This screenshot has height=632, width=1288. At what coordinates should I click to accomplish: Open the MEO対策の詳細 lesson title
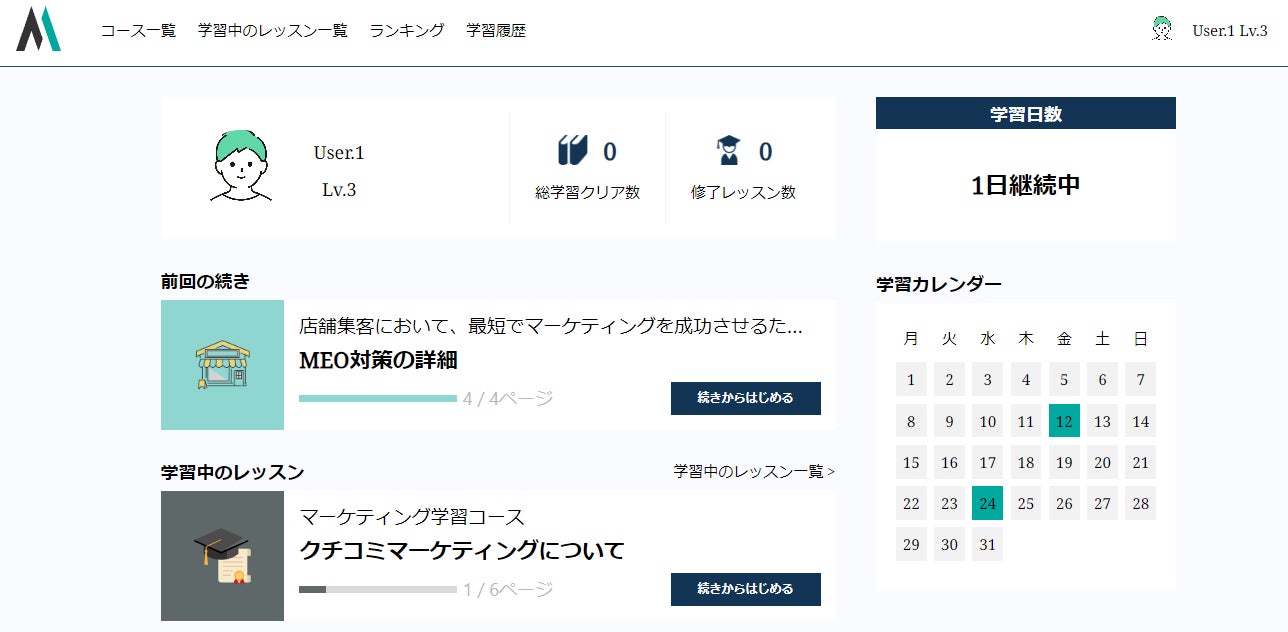pyautogui.click(x=378, y=361)
